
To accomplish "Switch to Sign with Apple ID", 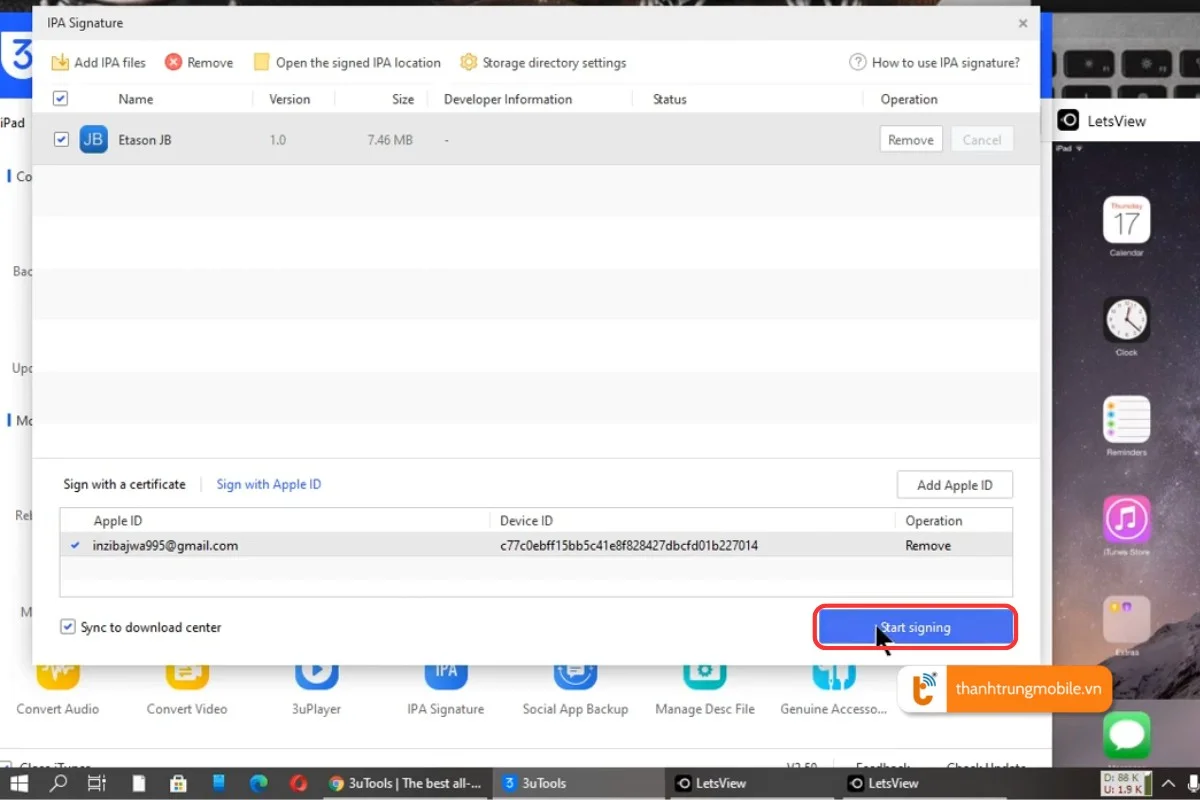I will (268, 484).
